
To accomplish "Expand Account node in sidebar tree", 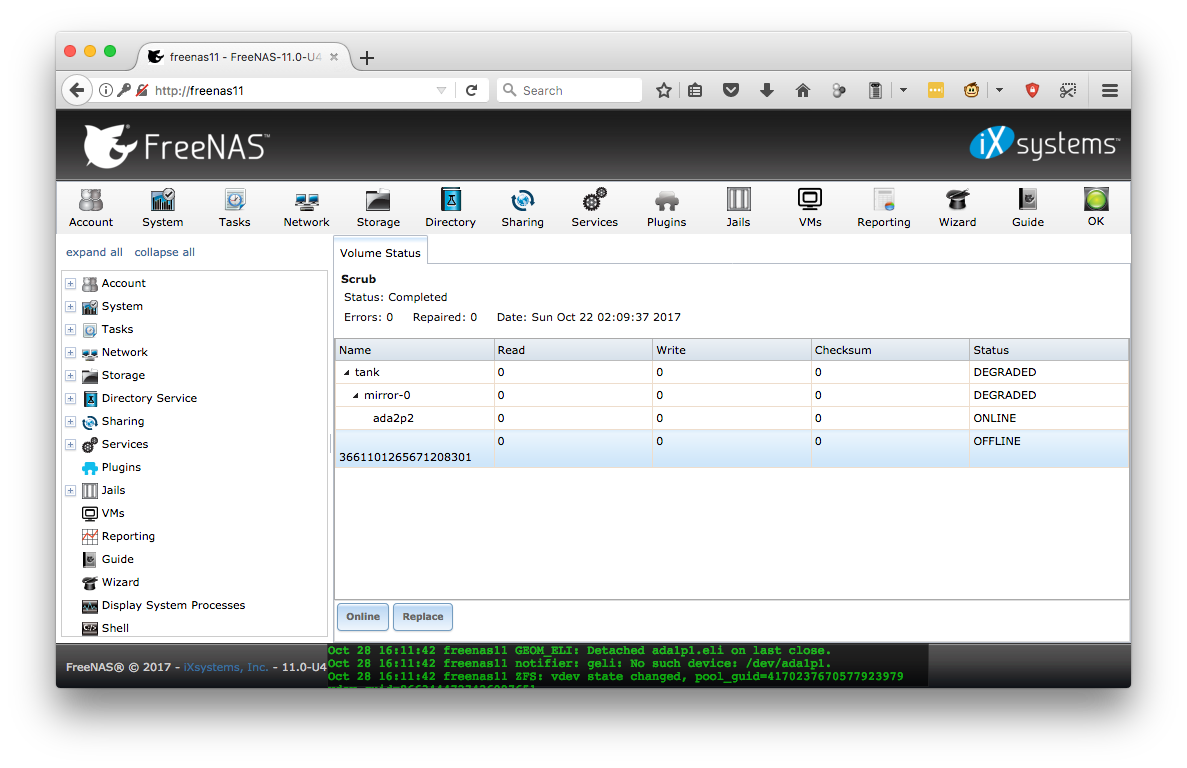I will coord(70,284).
